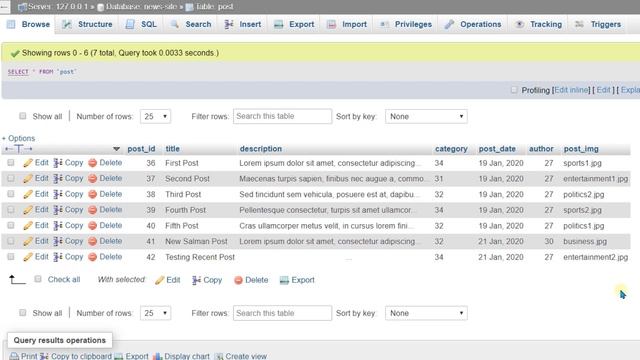Viewport: 640px width, 360px height.
Task: Expand the + Options link
Action: (18, 138)
